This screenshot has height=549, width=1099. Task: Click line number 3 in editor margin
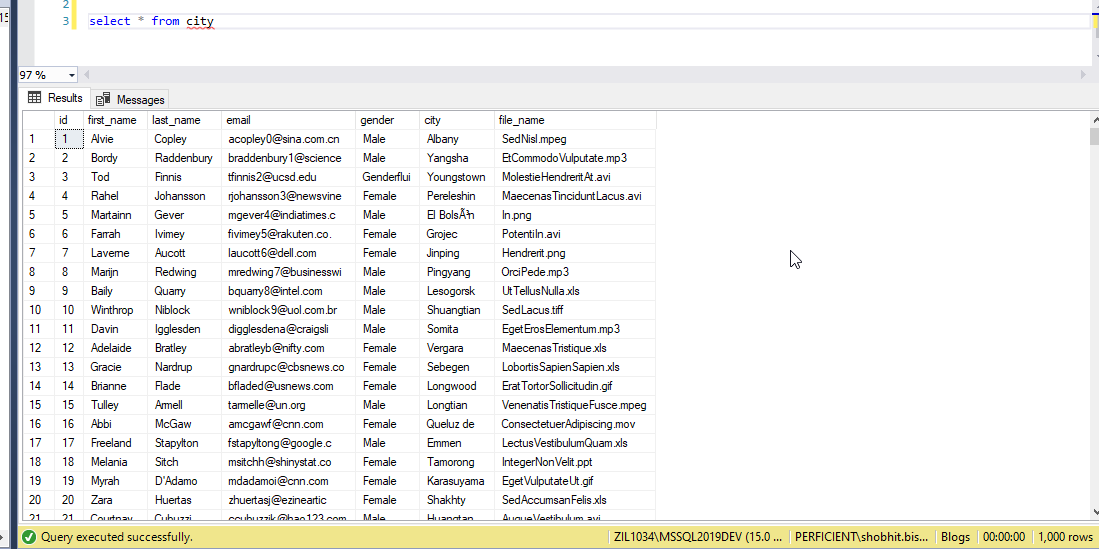pos(66,21)
